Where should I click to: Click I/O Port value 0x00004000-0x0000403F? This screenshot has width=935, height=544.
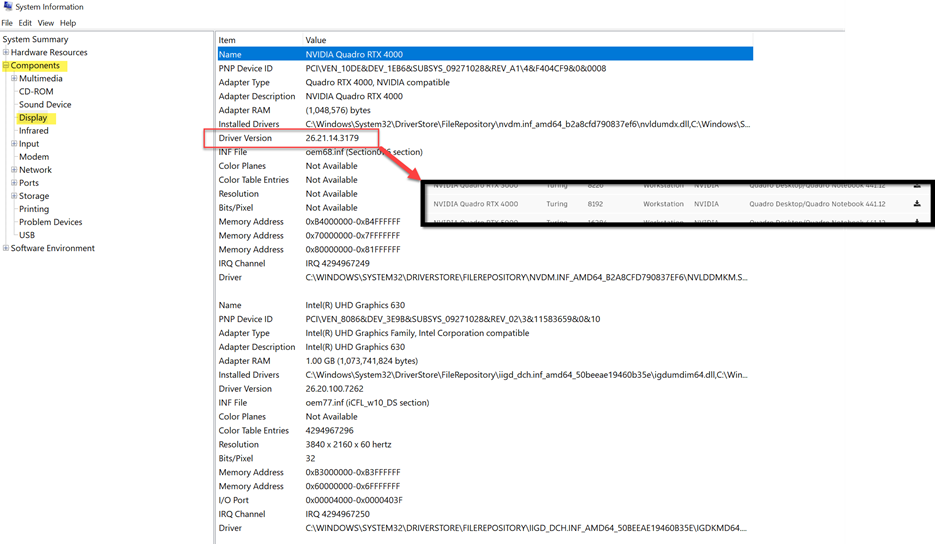pos(354,500)
